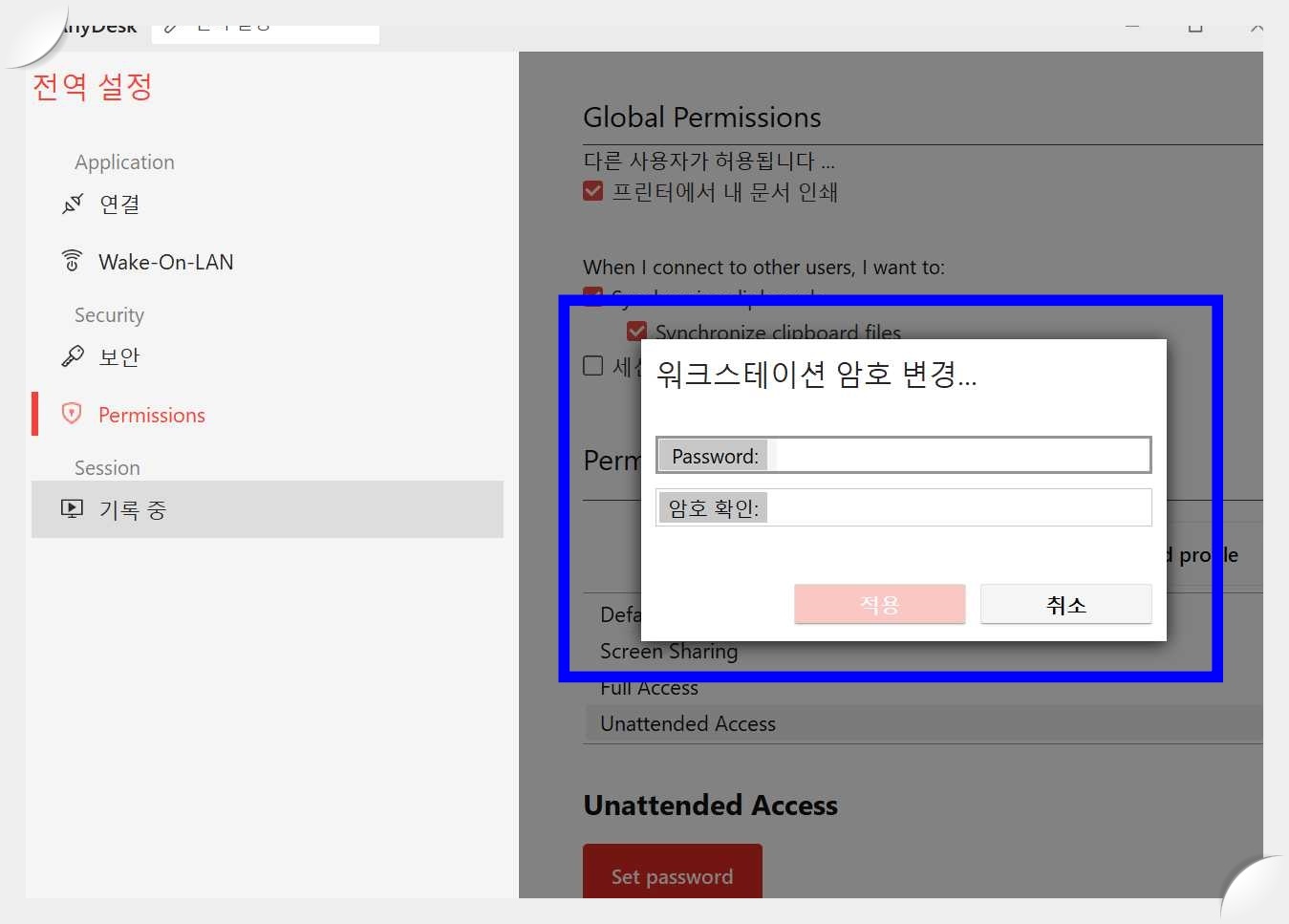The image size is (1289, 924).
Task: Uncheck Synchronize clipboard files
Action: point(636,331)
